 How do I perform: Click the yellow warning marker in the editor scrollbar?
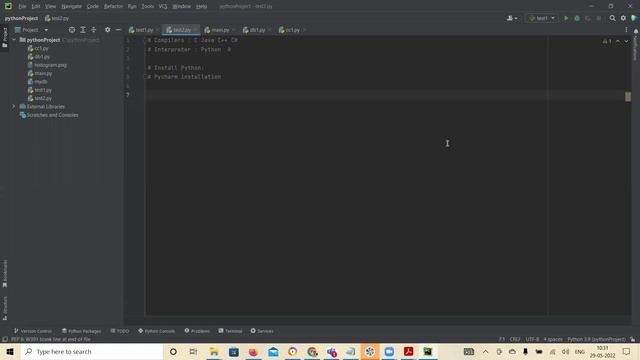tap(628, 97)
